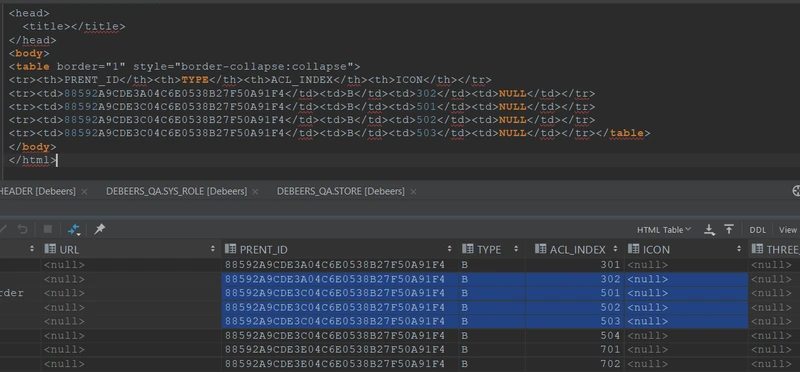This screenshot has width=800, height=372.
Task: Select the ACL_INDEX cell 504
Action: pos(575,336)
